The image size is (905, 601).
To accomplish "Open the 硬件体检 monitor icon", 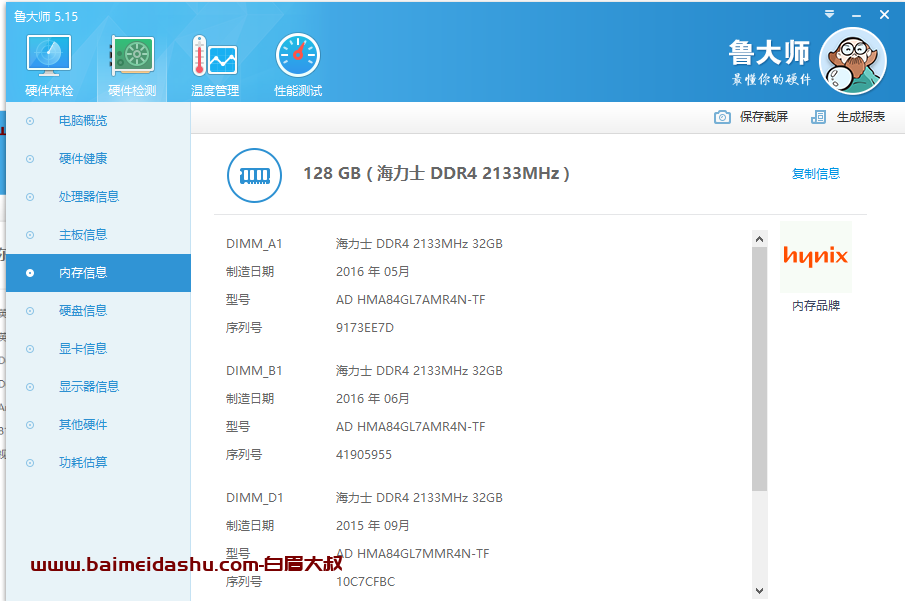I will (x=49, y=55).
